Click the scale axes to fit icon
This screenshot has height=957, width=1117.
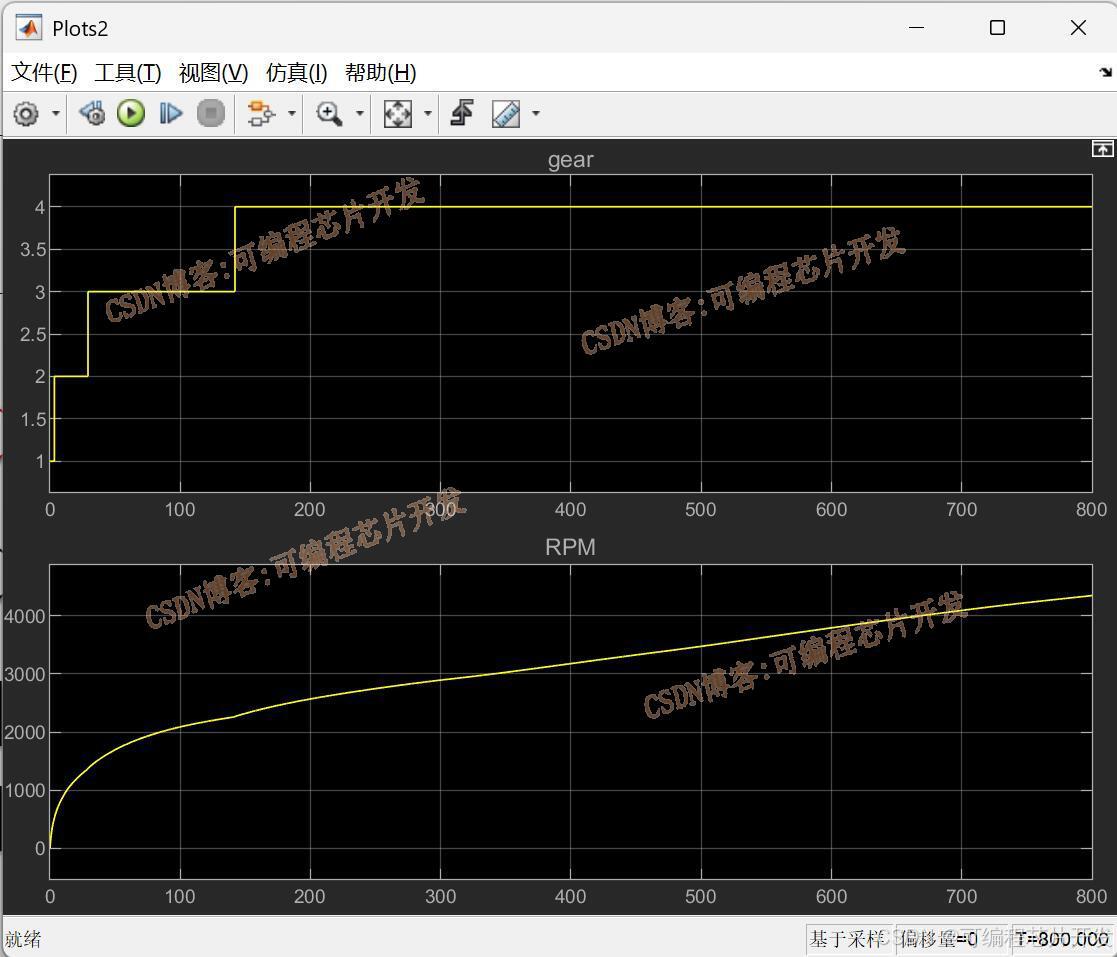398,113
